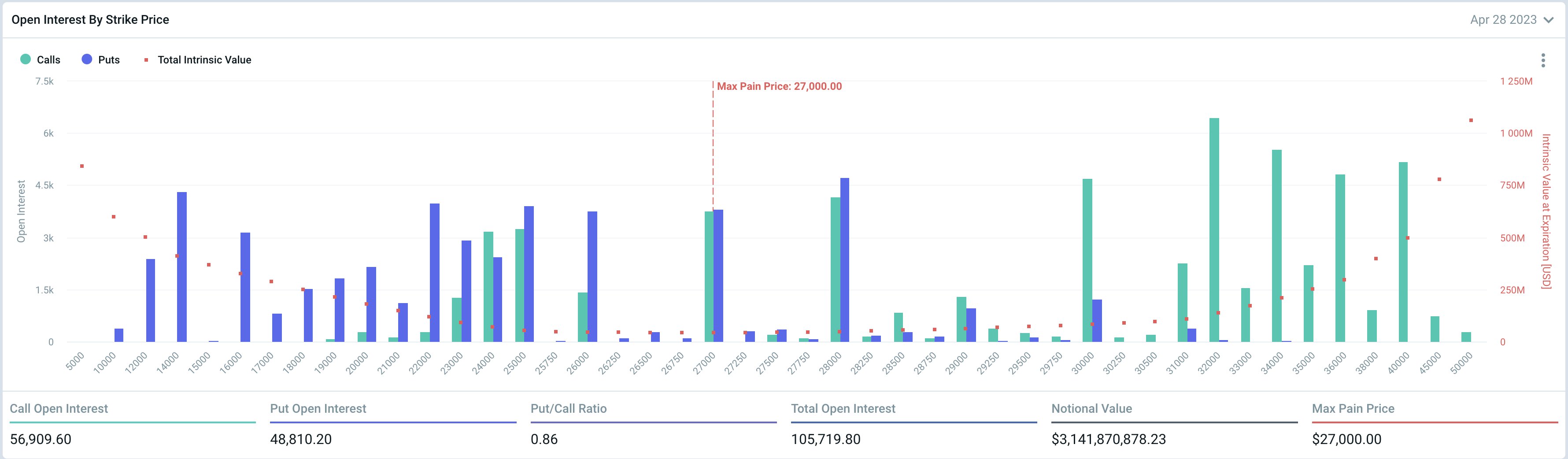Toggle the Calls series in legend

(x=40, y=59)
